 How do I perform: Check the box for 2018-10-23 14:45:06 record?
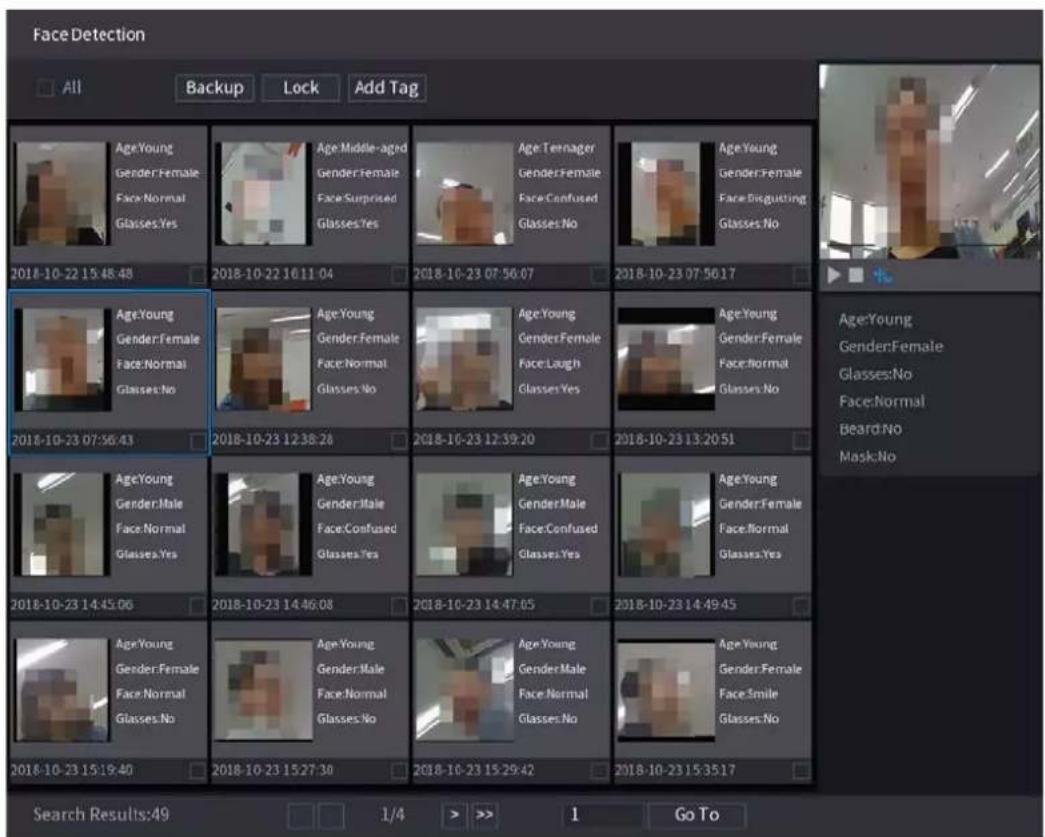pos(197,605)
